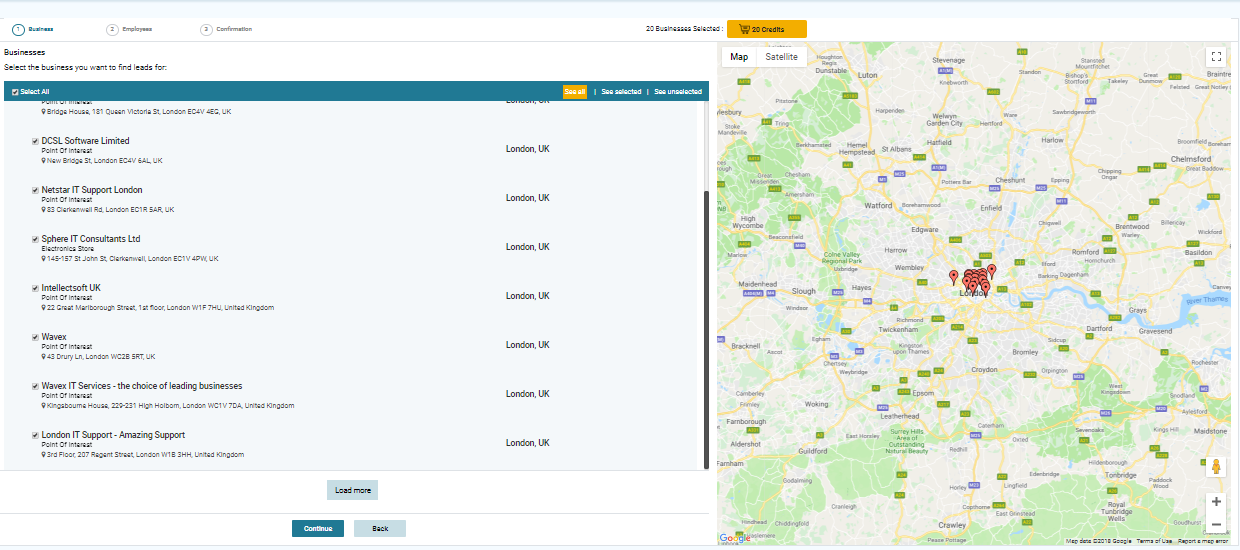Open the Terms of Use map link

(1154, 541)
